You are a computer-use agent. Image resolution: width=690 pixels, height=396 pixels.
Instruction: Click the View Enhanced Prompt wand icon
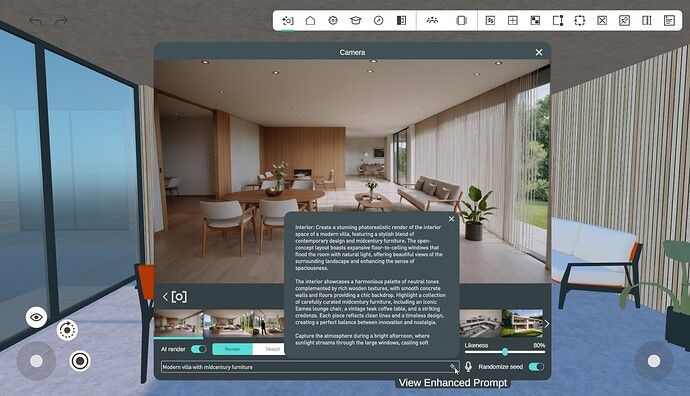pyautogui.click(x=454, y=367)
